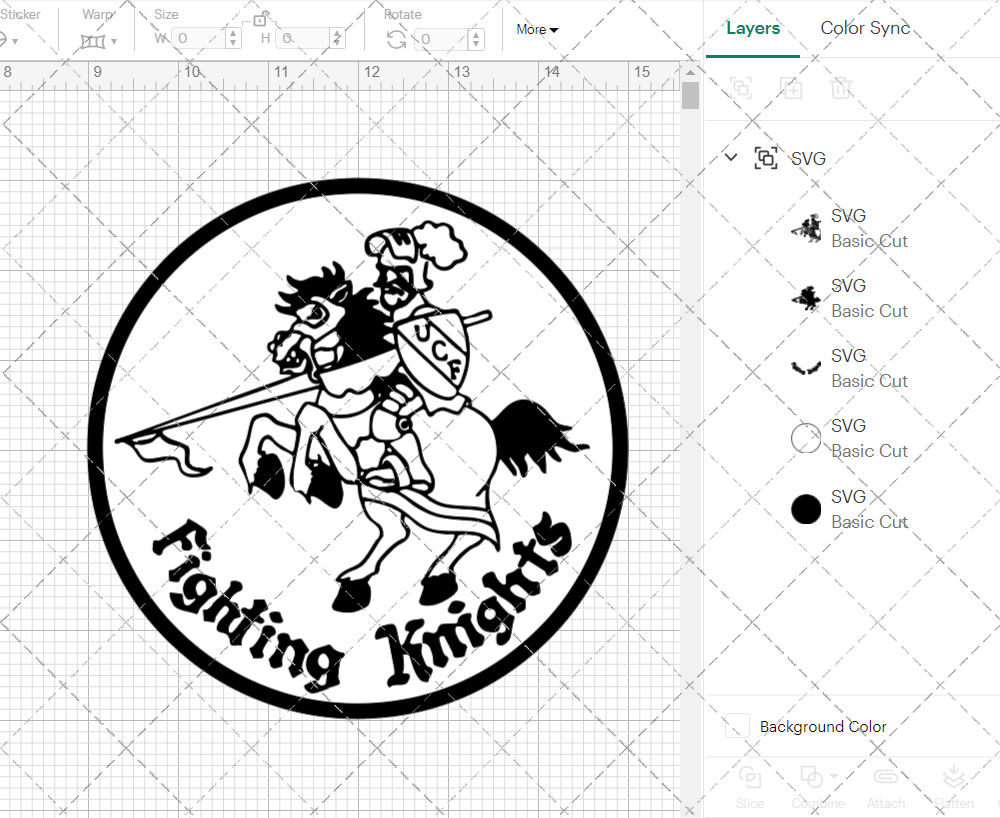Click the delete trash icon in Layers panel

coord(842,88)
